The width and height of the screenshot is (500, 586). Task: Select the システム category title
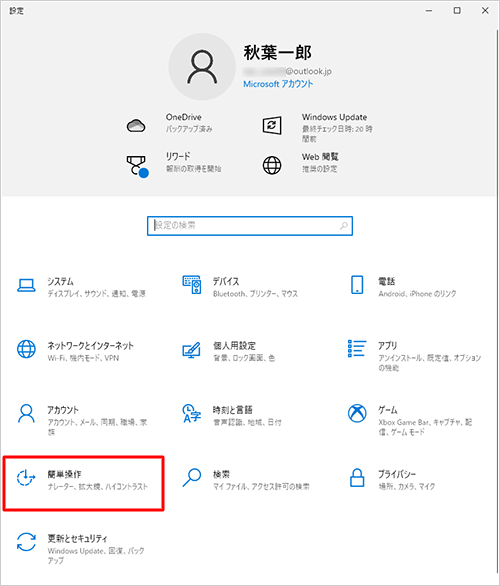[60, 281]
